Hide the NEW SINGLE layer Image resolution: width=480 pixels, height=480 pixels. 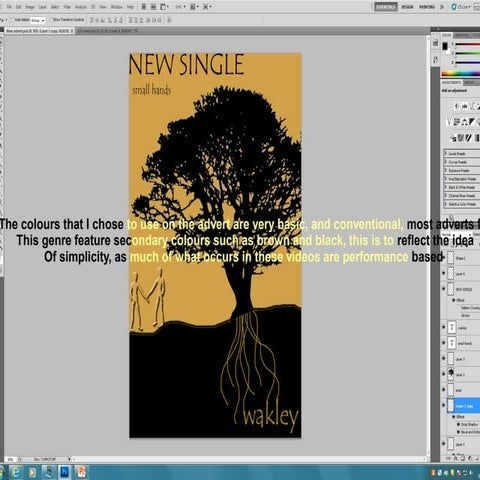tap(444, 289)
